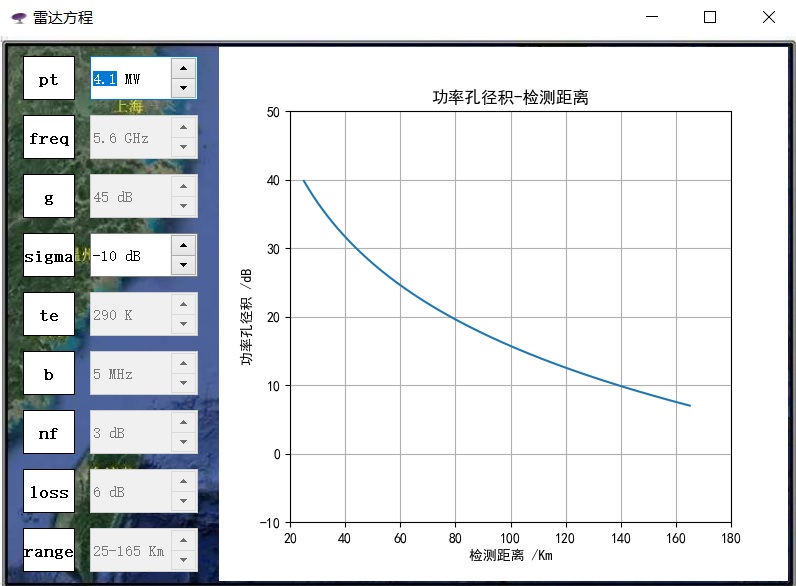Viewport: 796px width, 586px height.
Task: Increment the range 25-165 Km spinner up
Action: click(x=183, y=540)
